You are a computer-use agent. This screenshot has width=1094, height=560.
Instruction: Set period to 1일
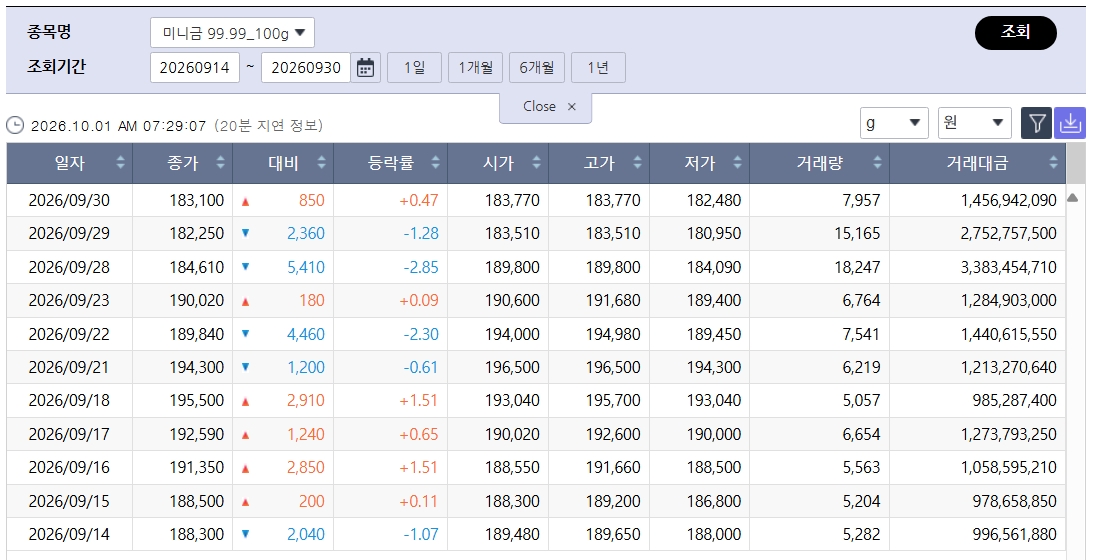pos(414,68)
